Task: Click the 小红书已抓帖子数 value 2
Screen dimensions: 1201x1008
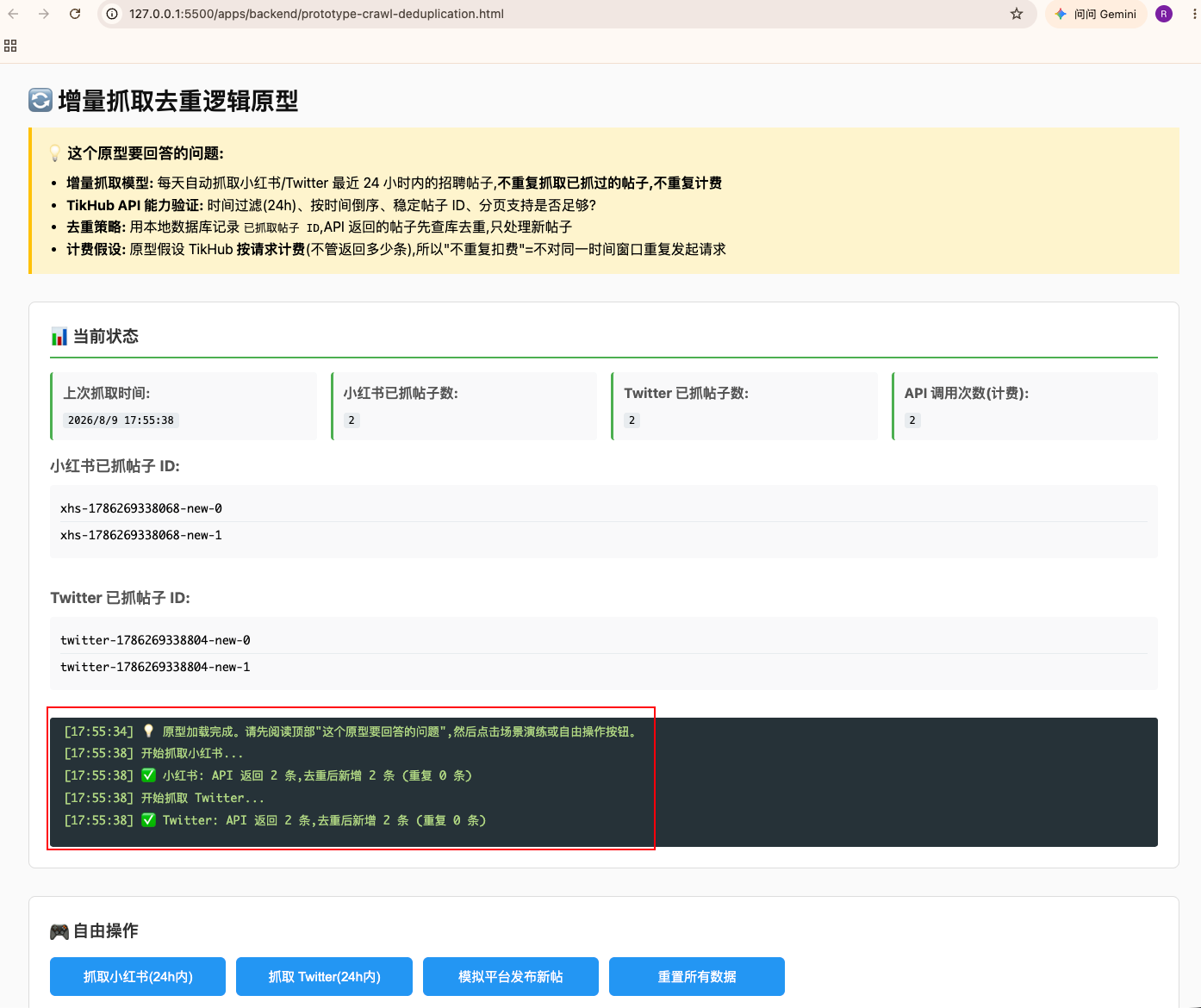Action: click(x=352, y=420)
